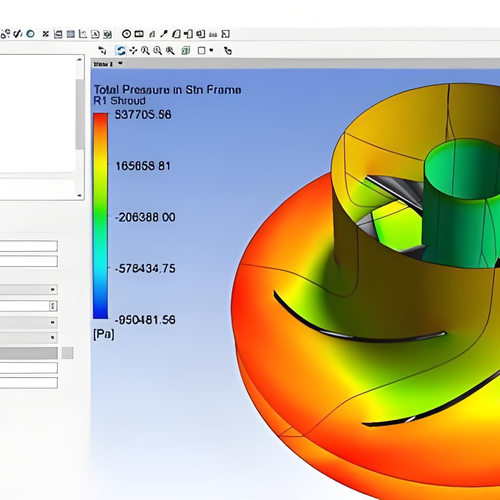Click the blue ring icon in toolbar

pos(30,34)
